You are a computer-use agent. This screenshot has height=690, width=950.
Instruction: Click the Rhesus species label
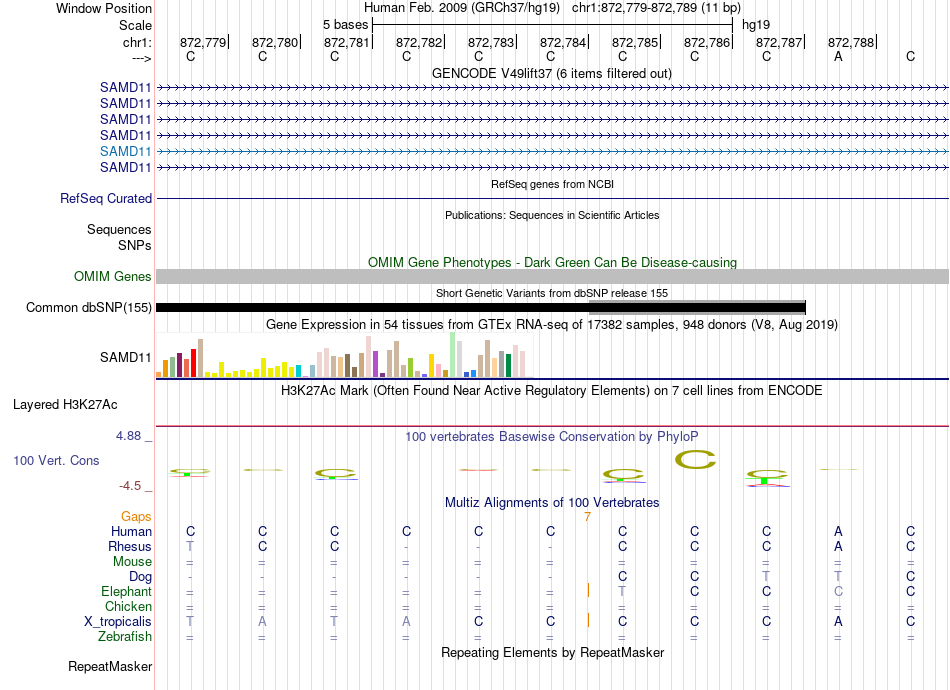coord(130,546)
